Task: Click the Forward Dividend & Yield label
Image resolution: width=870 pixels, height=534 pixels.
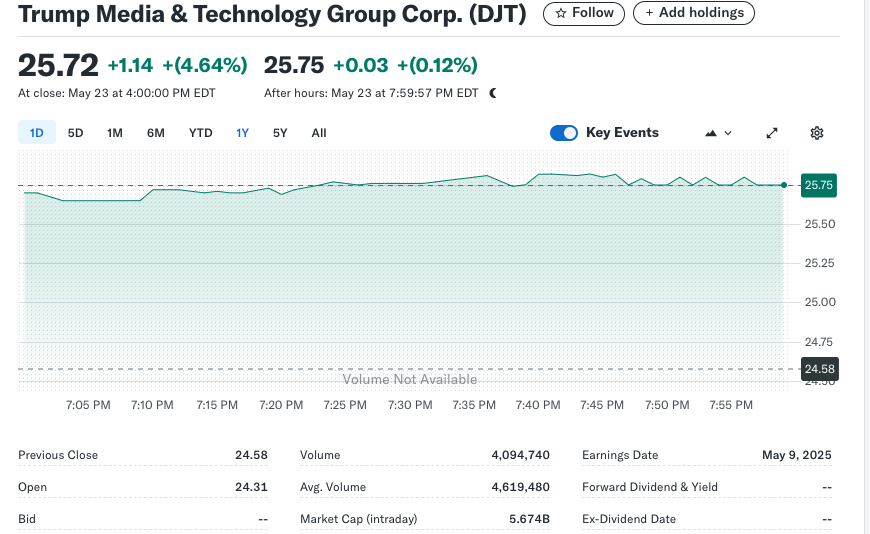Action: tap(650, 487)
